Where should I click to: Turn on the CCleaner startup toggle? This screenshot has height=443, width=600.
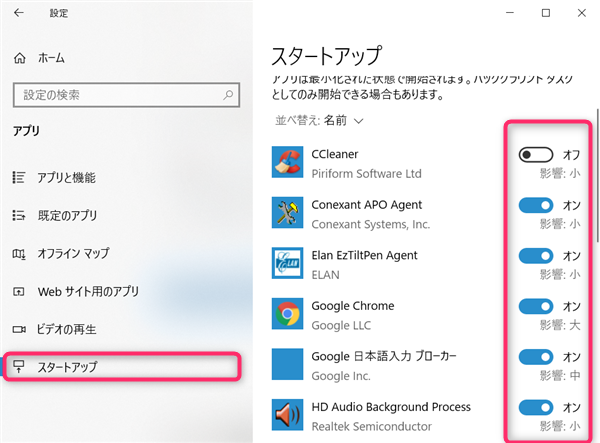point(536,155)
